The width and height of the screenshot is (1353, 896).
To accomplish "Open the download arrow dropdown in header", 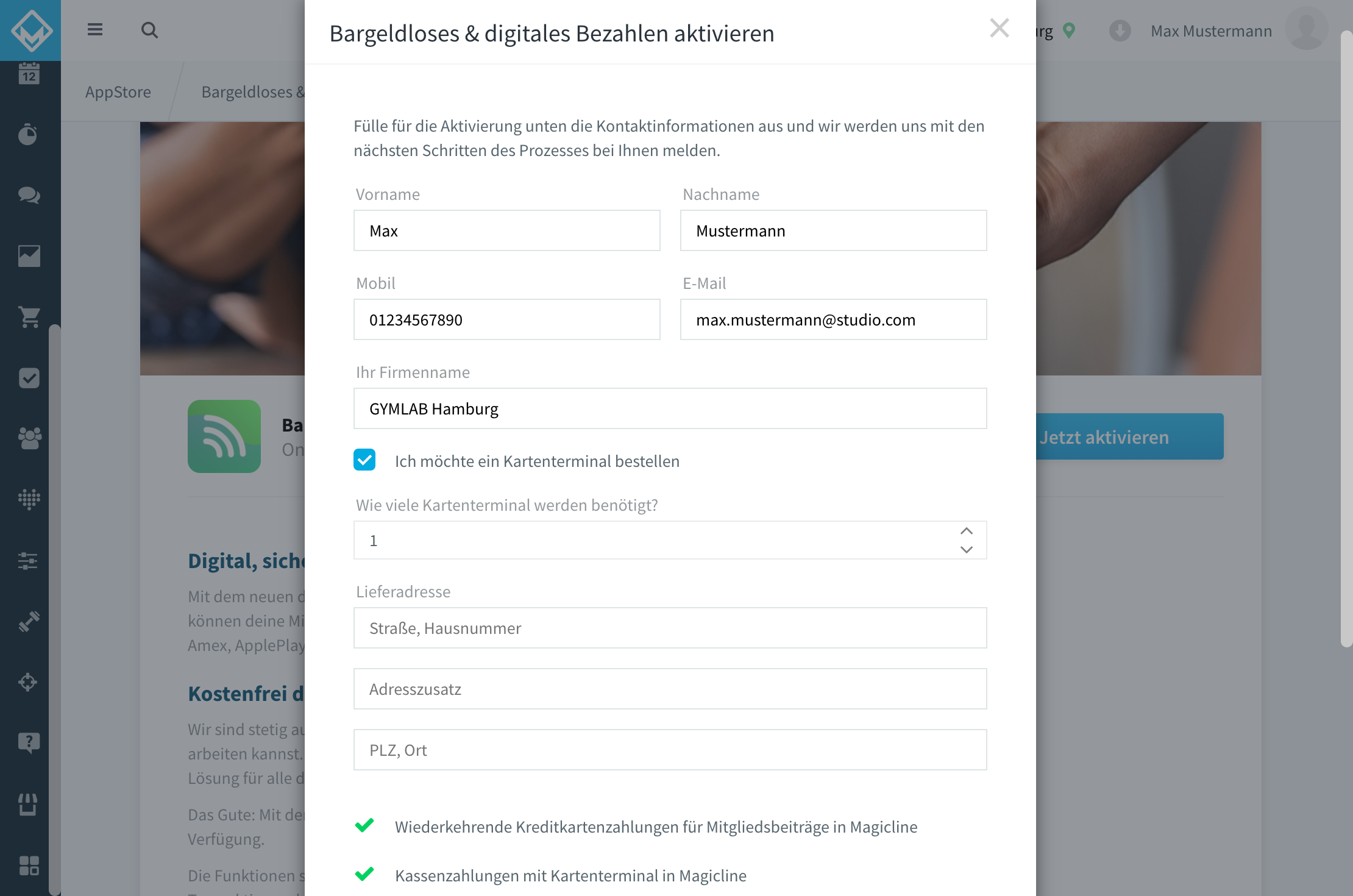I will (1120, 30).
